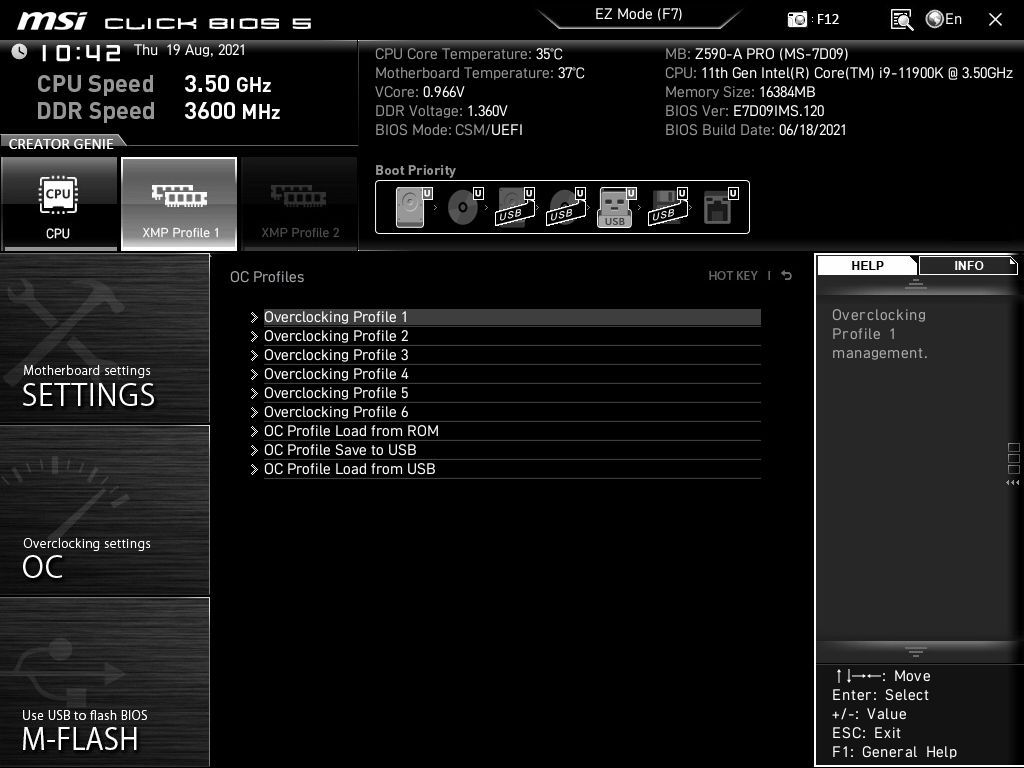Expand OC Profile Load from USB arrow

(254, 469)
